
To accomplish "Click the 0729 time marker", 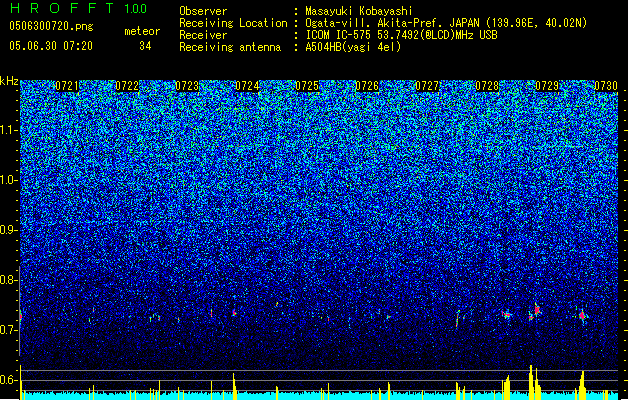I will 547,86.
